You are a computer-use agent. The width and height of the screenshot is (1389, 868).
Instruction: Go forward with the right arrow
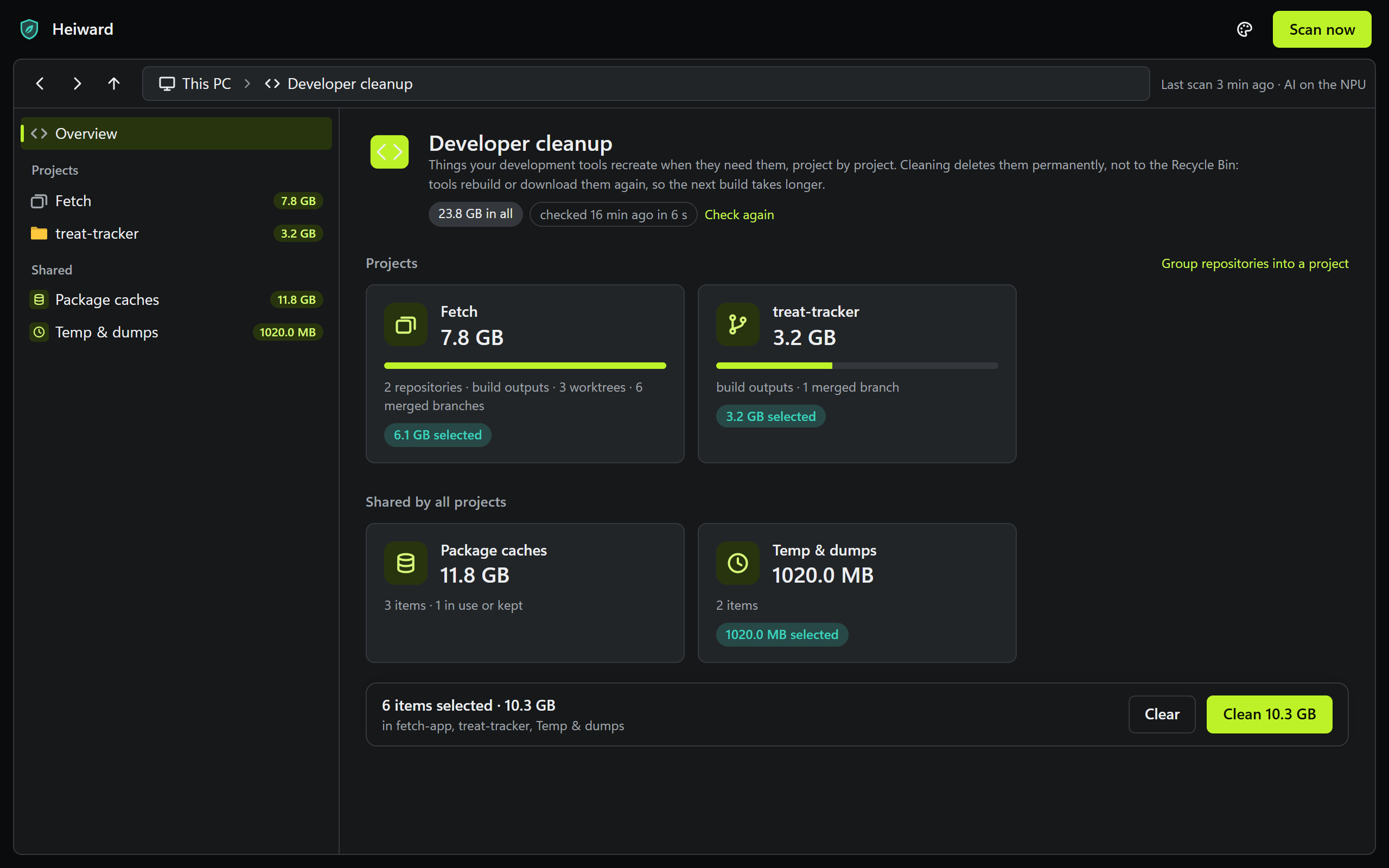[77, 84]
